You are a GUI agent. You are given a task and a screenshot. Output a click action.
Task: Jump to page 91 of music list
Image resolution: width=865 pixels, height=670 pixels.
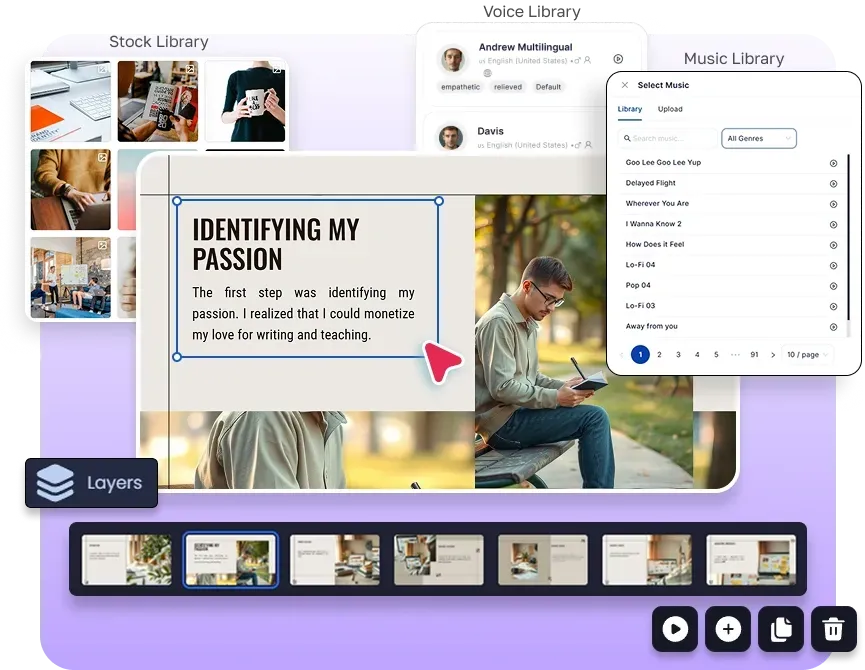[754, 355]
